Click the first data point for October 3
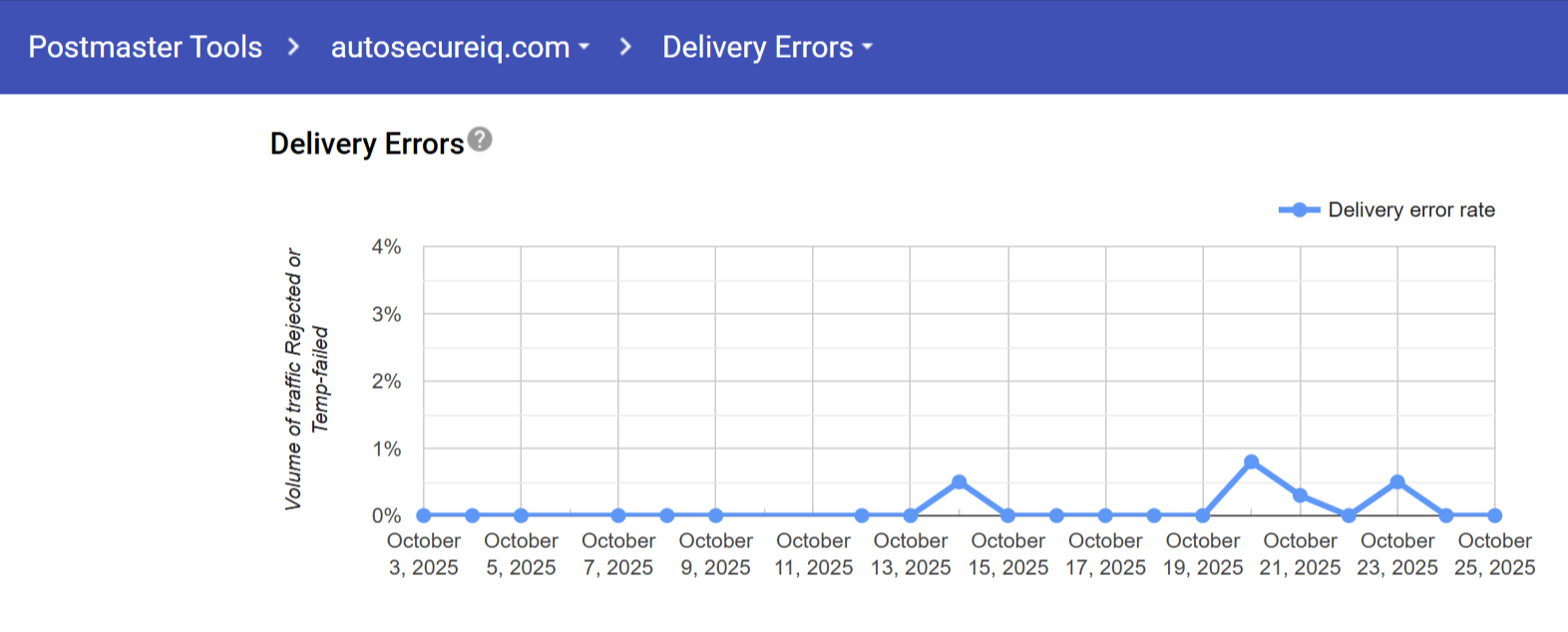 (424, 515)
